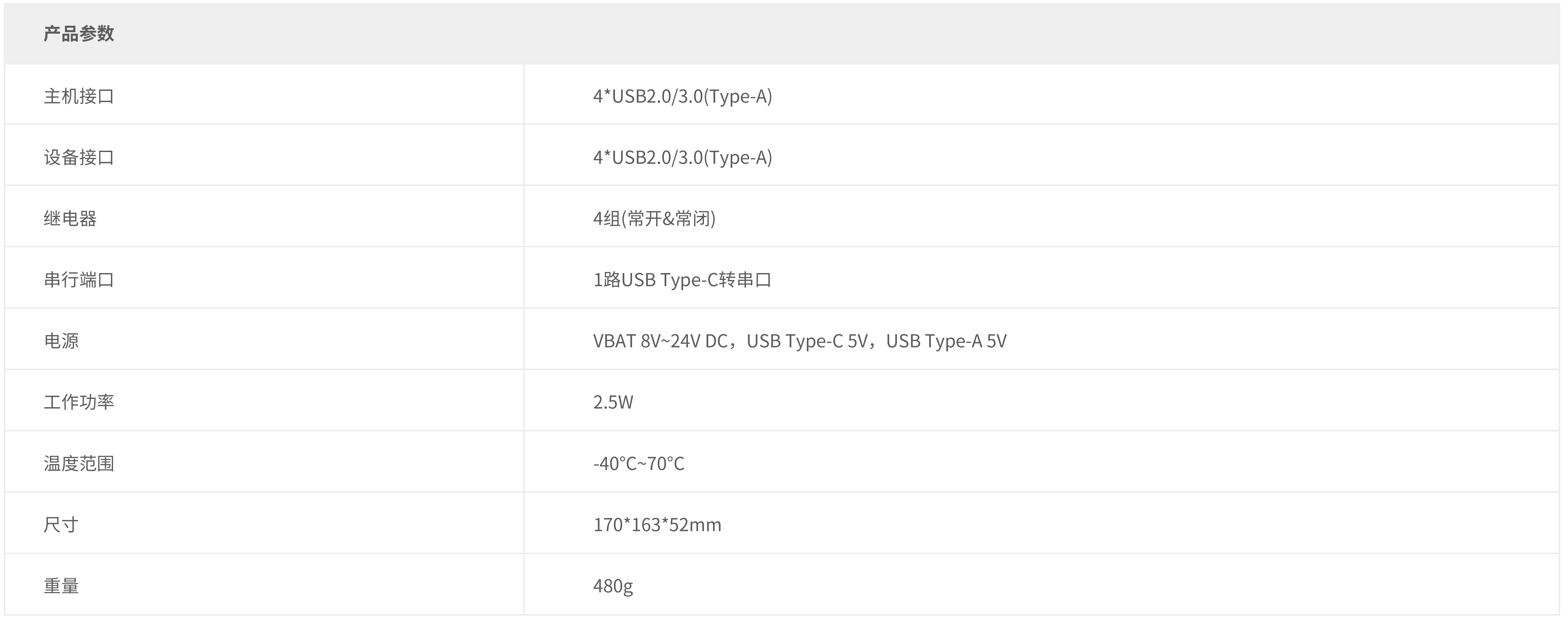The width and height of the screenshot is (1568, 622).
Task: Click the host 4*USB2.0/3.0(Type-A) value
Action: (682, 96)
